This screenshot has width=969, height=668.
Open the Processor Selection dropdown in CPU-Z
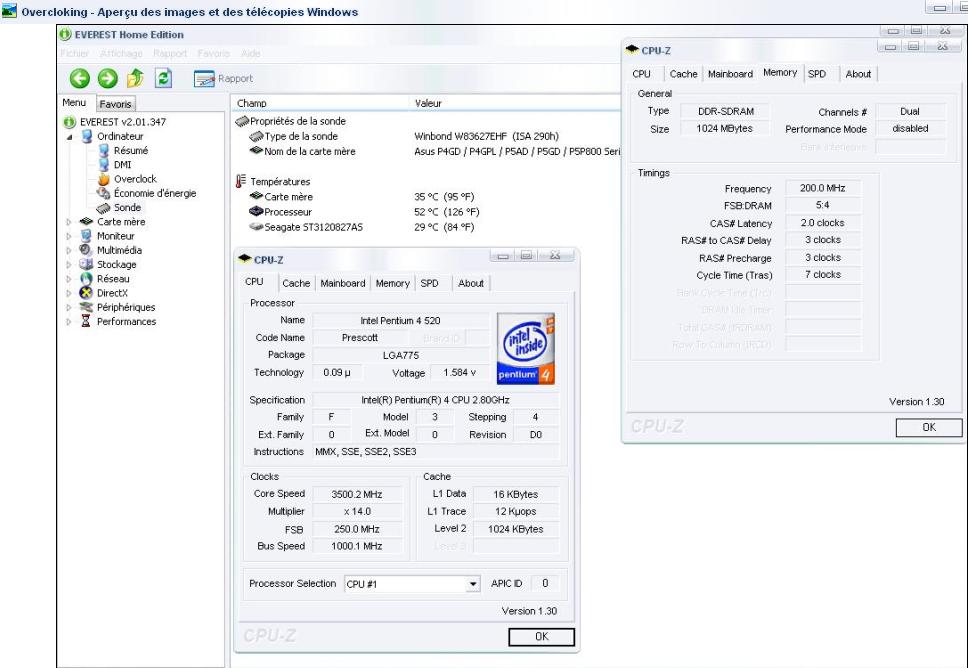click(473, 584)
